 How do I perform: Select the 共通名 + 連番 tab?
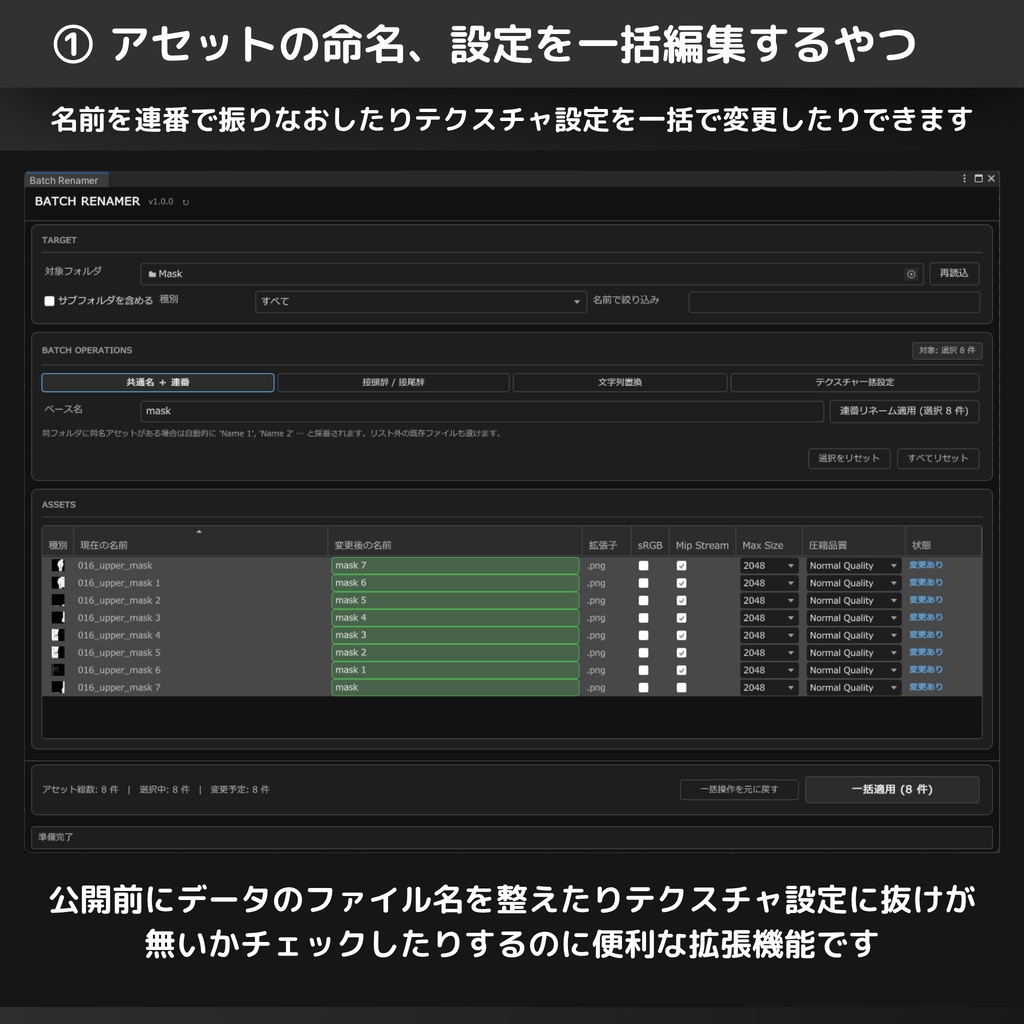157,383
